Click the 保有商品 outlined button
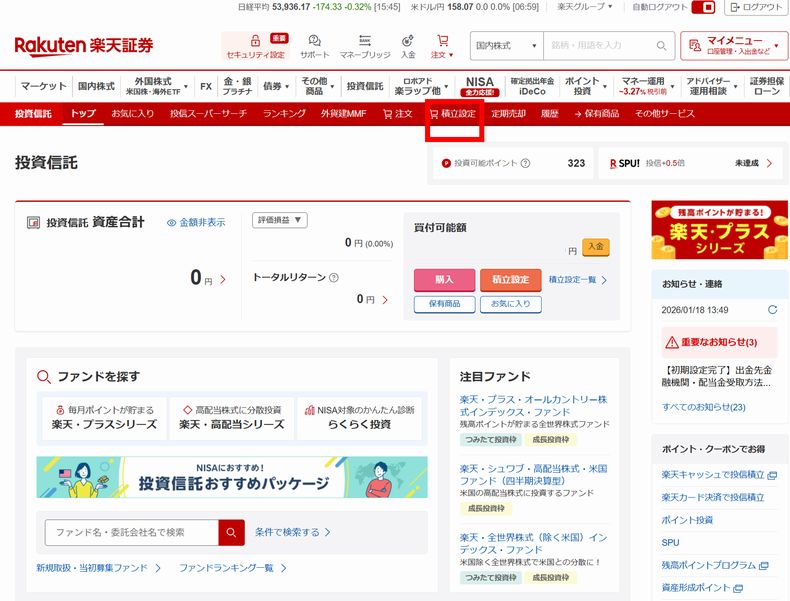 pyautogui.click(x=444, y=304)
